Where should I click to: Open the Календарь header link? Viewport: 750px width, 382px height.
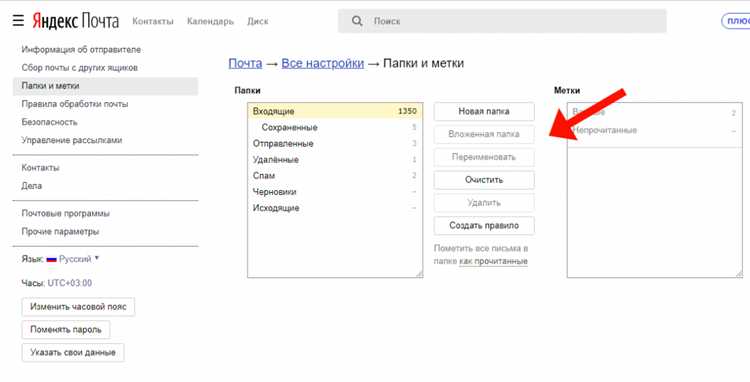coord(210,21)
